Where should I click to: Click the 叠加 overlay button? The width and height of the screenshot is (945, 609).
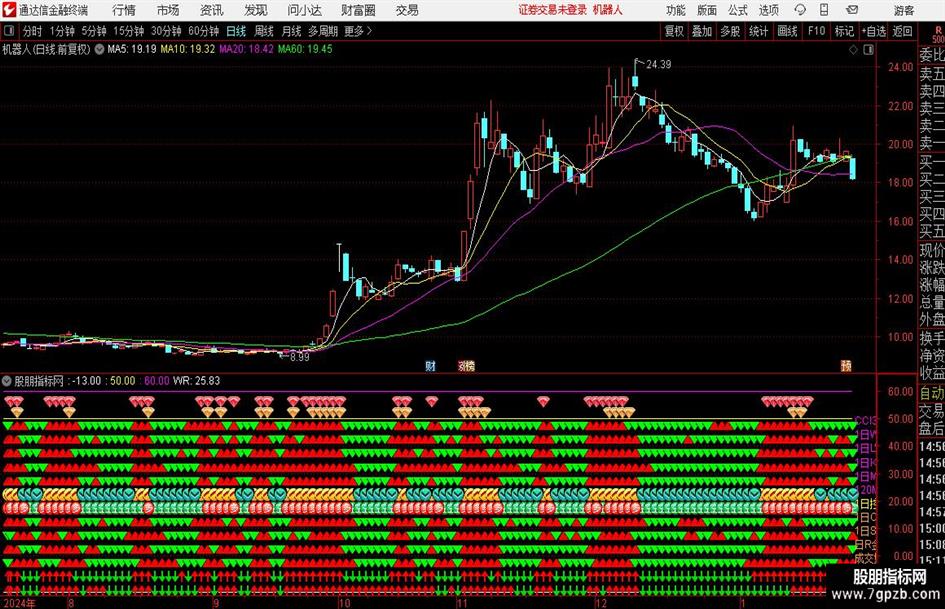pos(702,31)
